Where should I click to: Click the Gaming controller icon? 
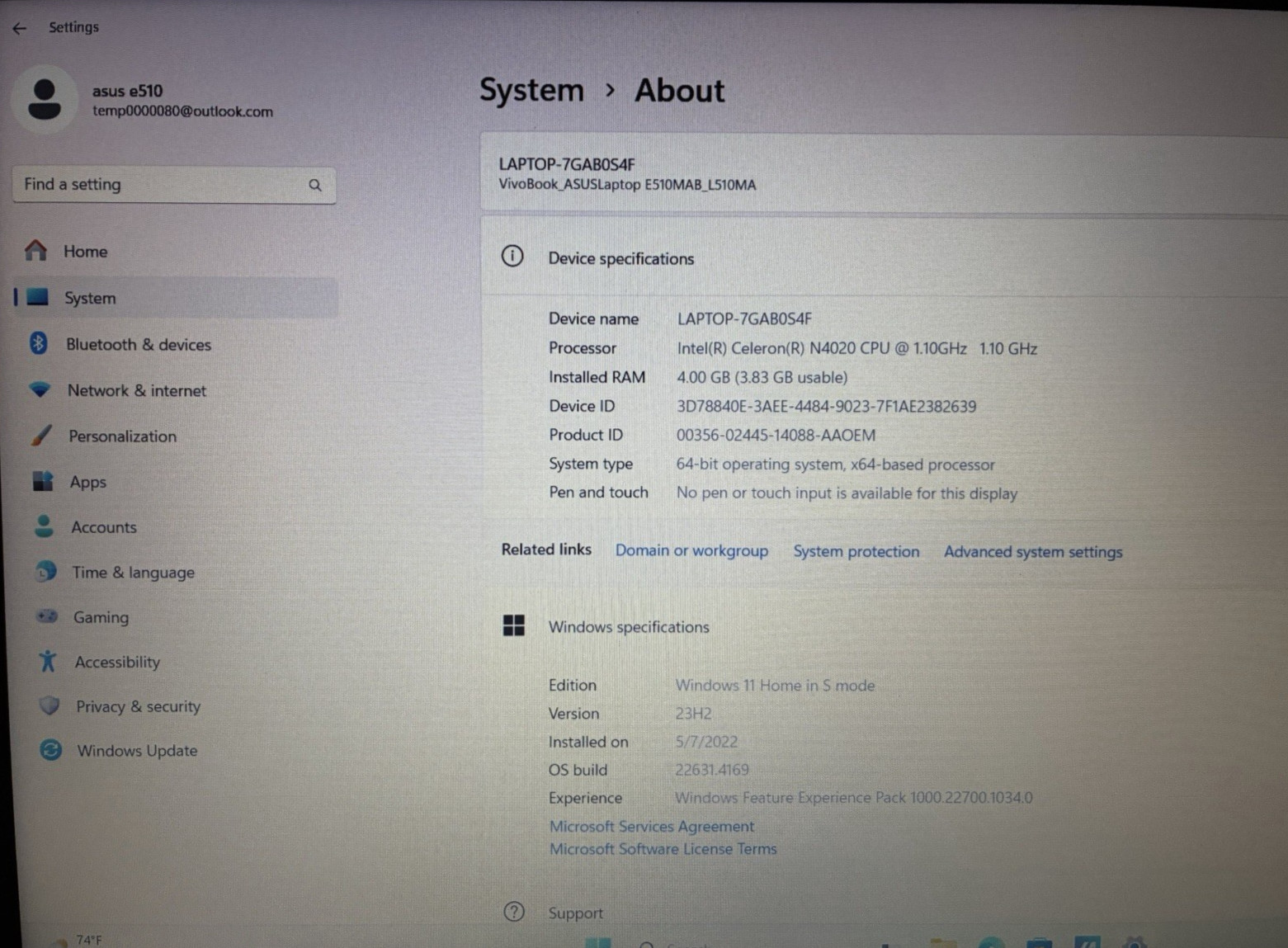pos(47,616)
